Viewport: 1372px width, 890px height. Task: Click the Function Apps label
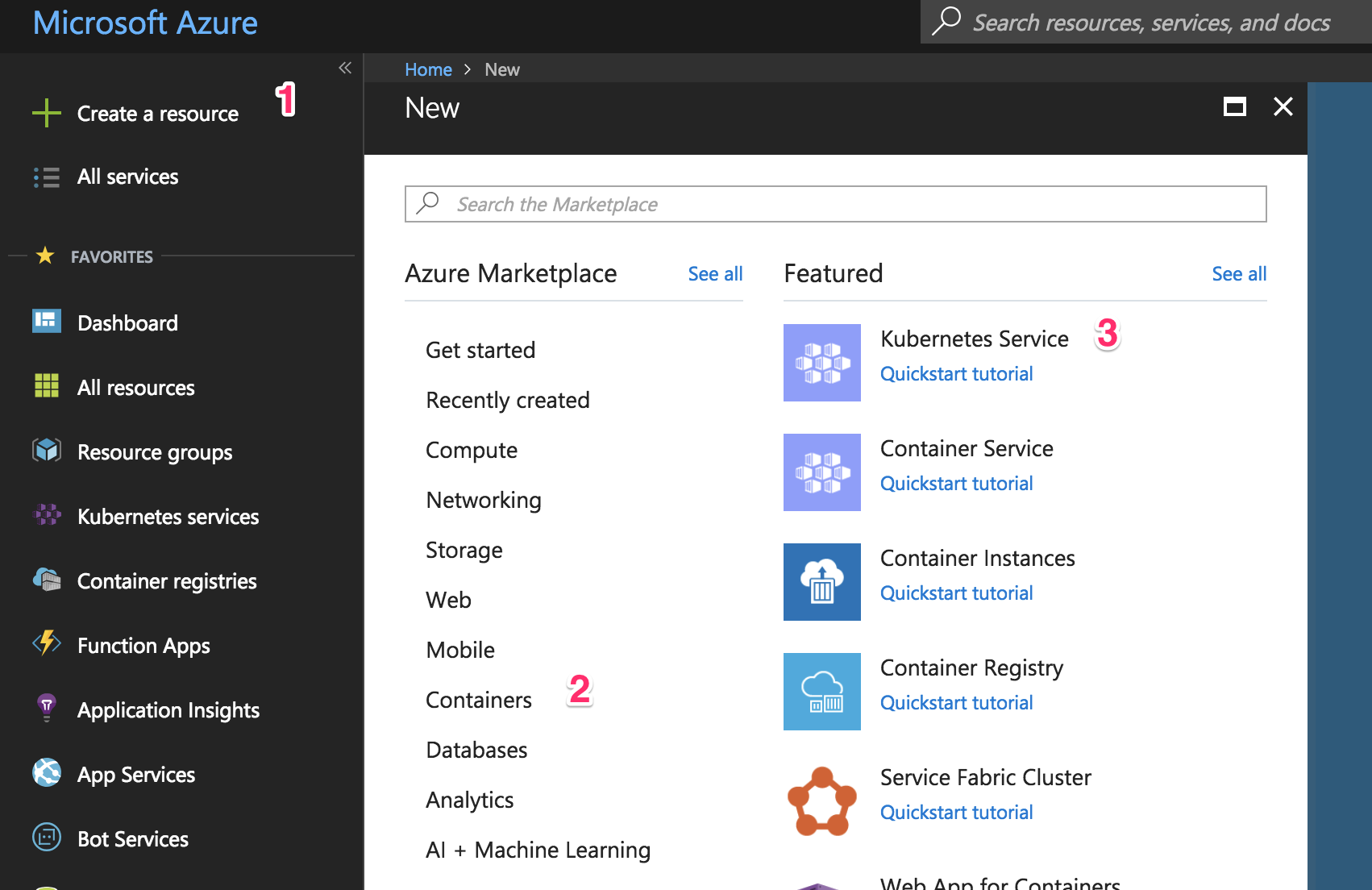[x=143, y=646]
